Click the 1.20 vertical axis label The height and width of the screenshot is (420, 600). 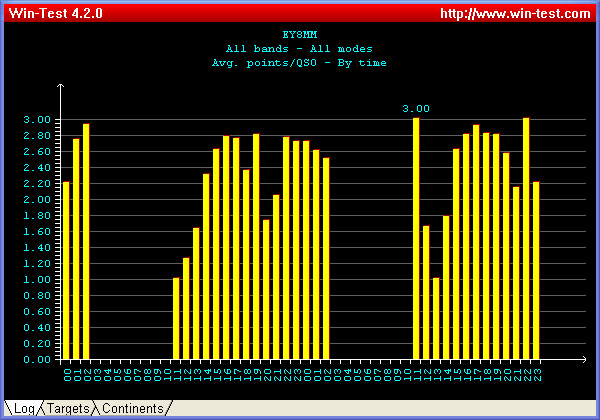37,264
